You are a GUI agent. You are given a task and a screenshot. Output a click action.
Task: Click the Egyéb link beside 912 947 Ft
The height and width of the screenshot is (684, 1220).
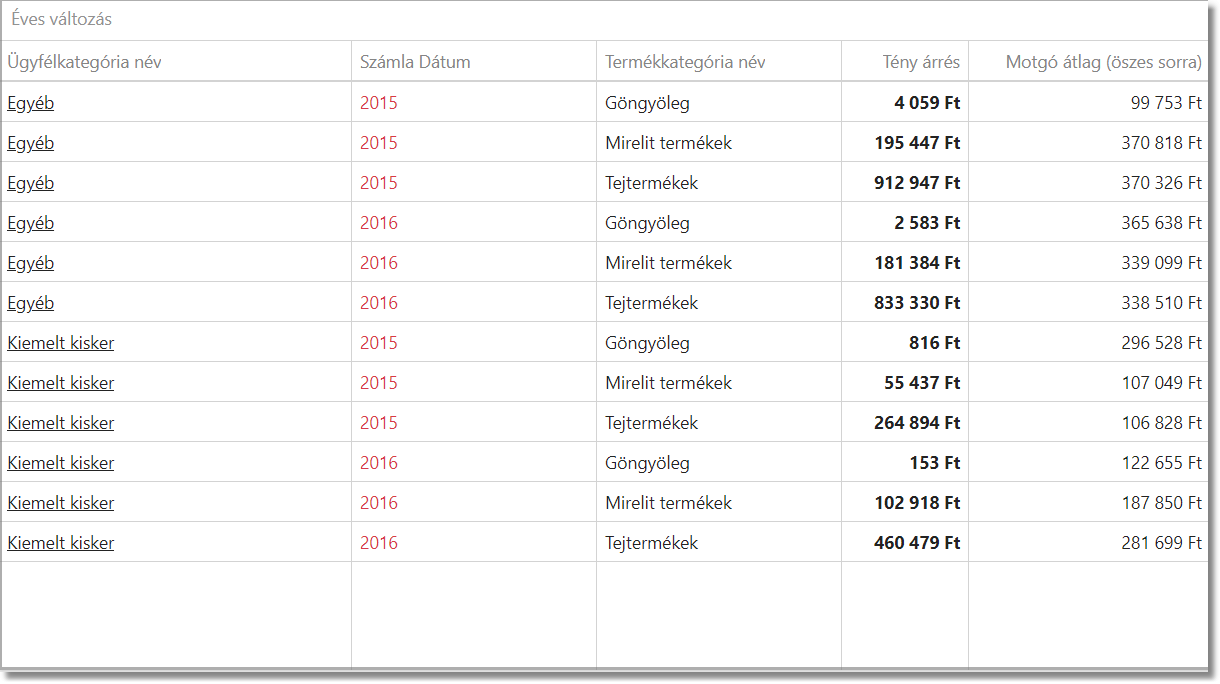coord(31,183)
